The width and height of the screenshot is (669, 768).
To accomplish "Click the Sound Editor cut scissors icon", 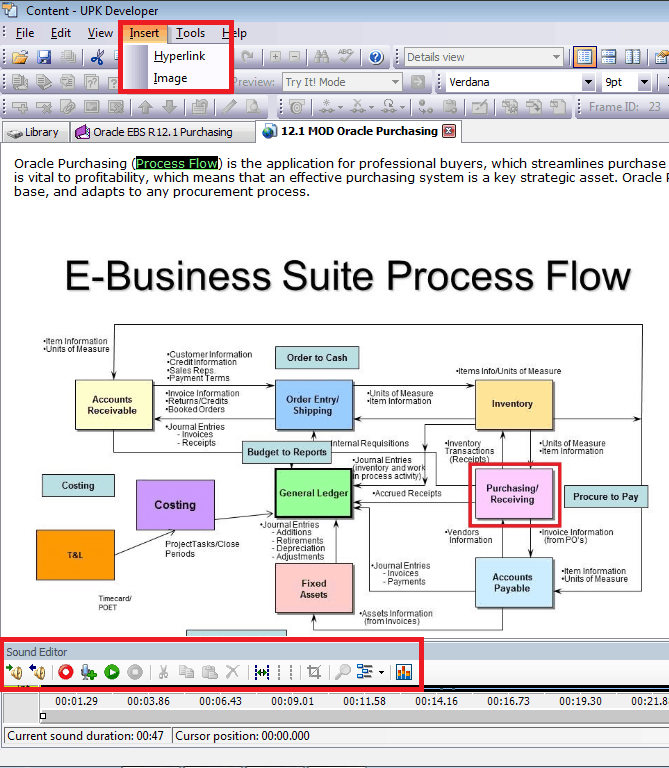I will click(164, 672).
